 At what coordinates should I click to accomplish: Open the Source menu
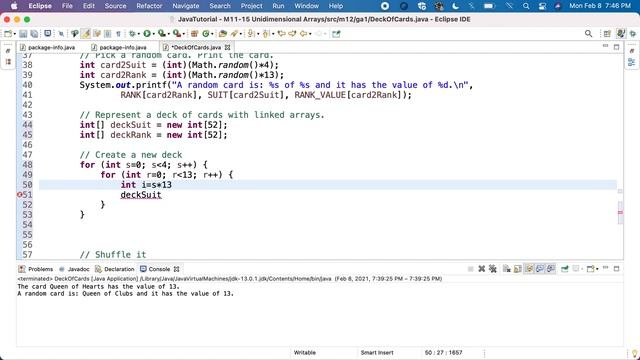tap(115, 6)
